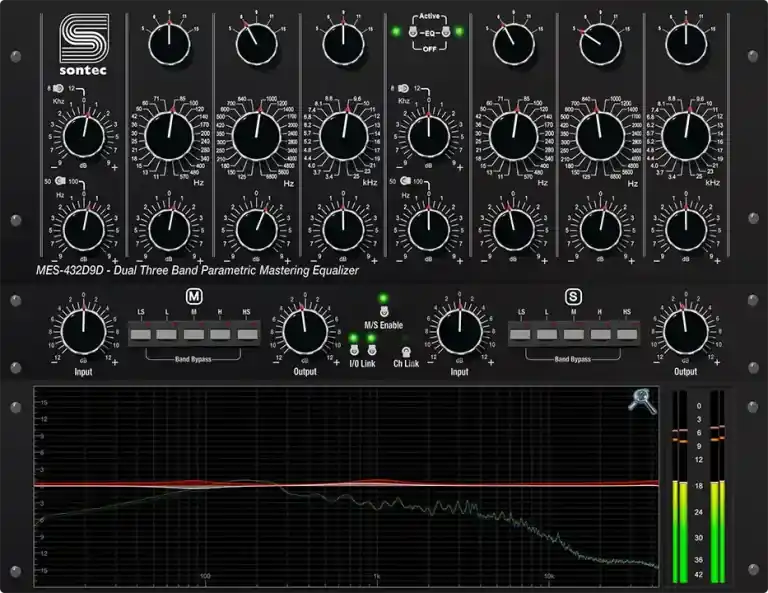The height and width of the screenshot is (593, 768).
Task: Click the left channel high band kHz frequency knob
Action: point(343,137)
